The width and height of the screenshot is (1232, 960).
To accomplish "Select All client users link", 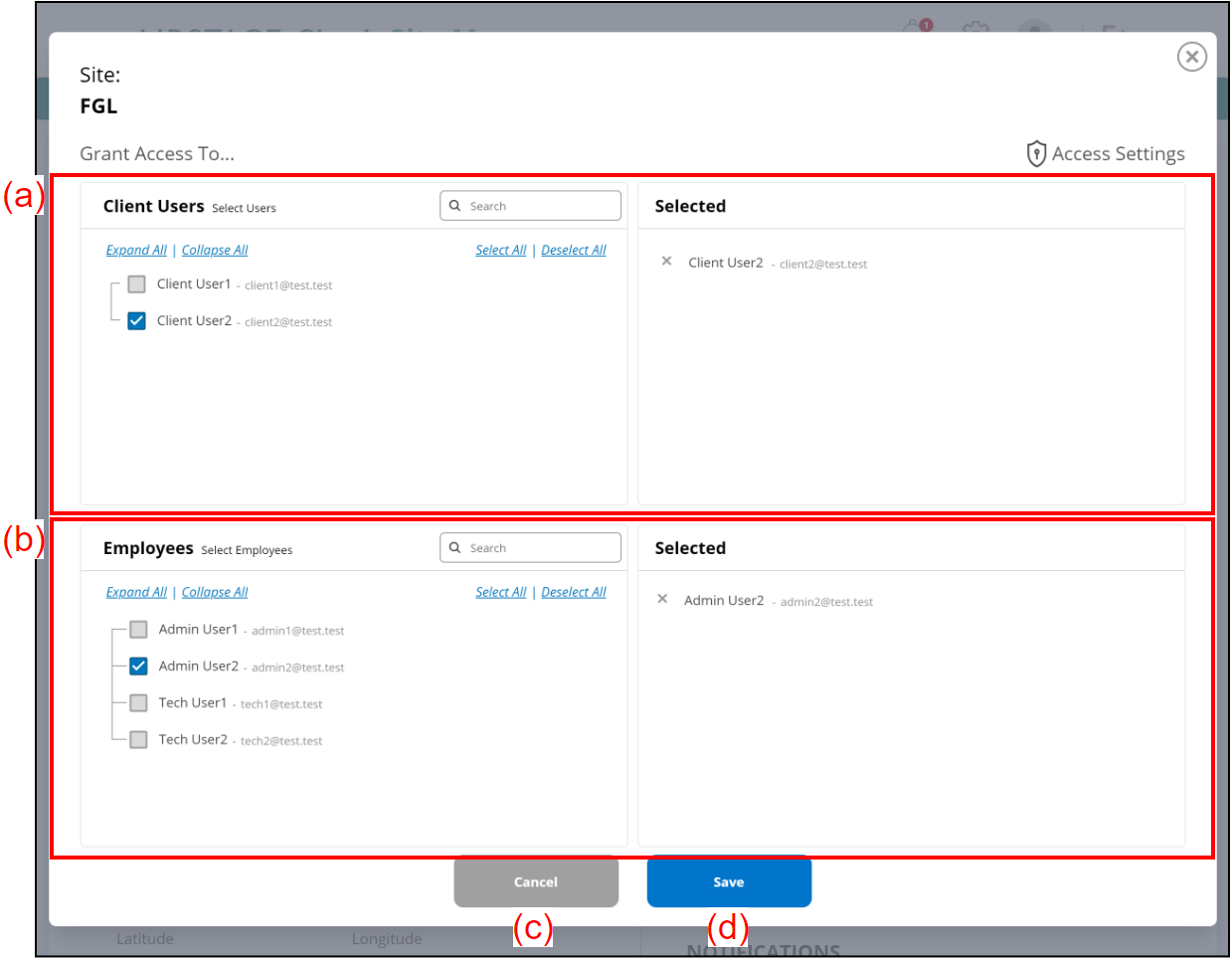I will (x=500, y=250).
